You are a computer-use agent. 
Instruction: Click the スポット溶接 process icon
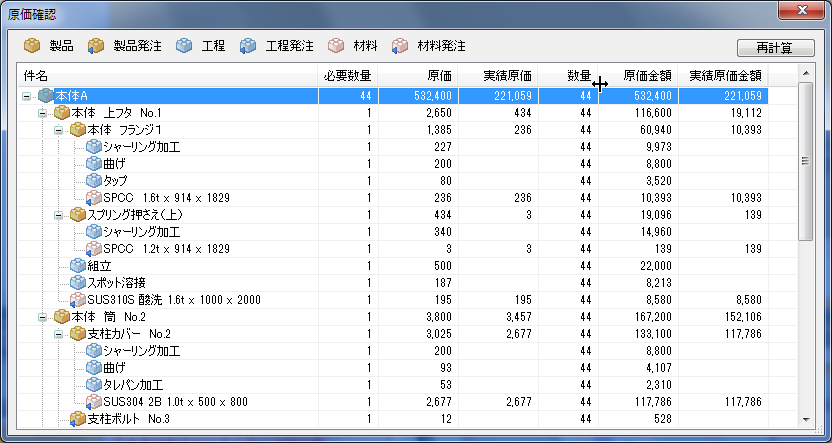pyautogui.click(x=77, y=283)
